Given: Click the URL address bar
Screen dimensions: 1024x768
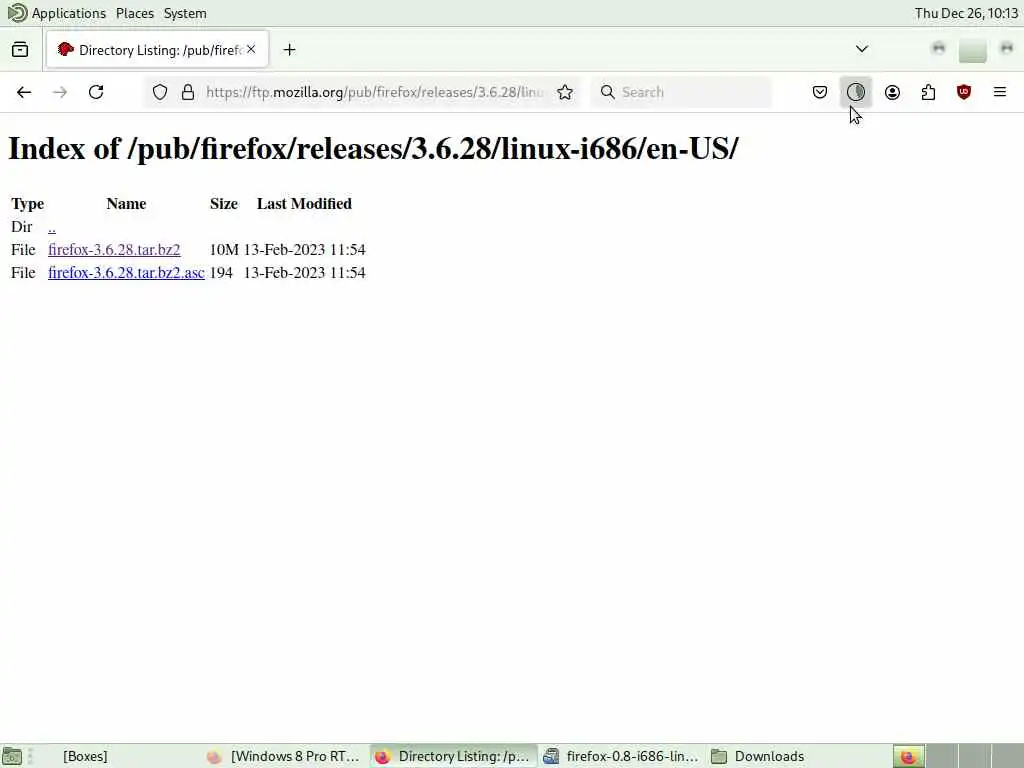Looking at the screenshot, I should coord(374,92).
